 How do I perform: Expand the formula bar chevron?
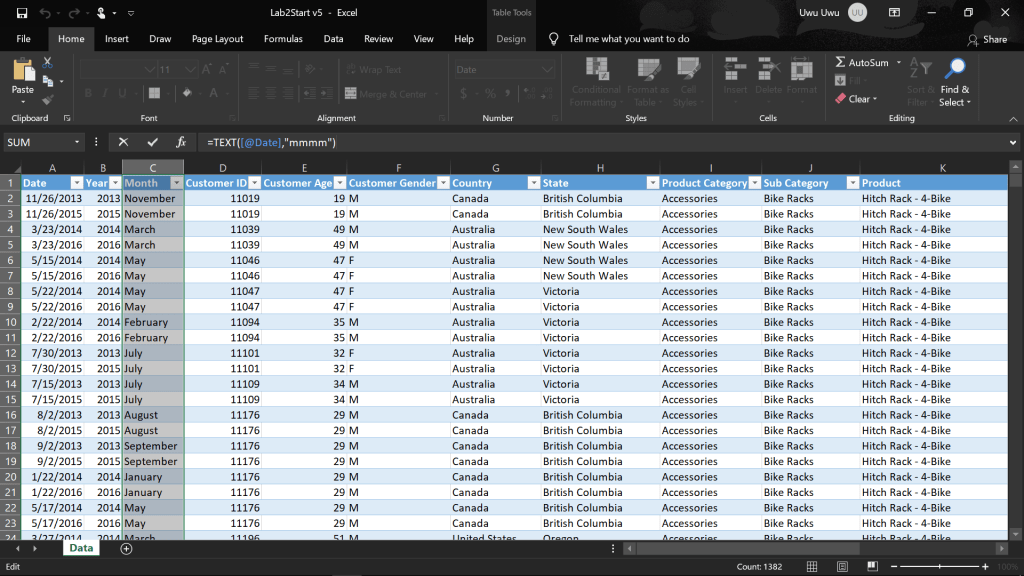pos(1013,142)
